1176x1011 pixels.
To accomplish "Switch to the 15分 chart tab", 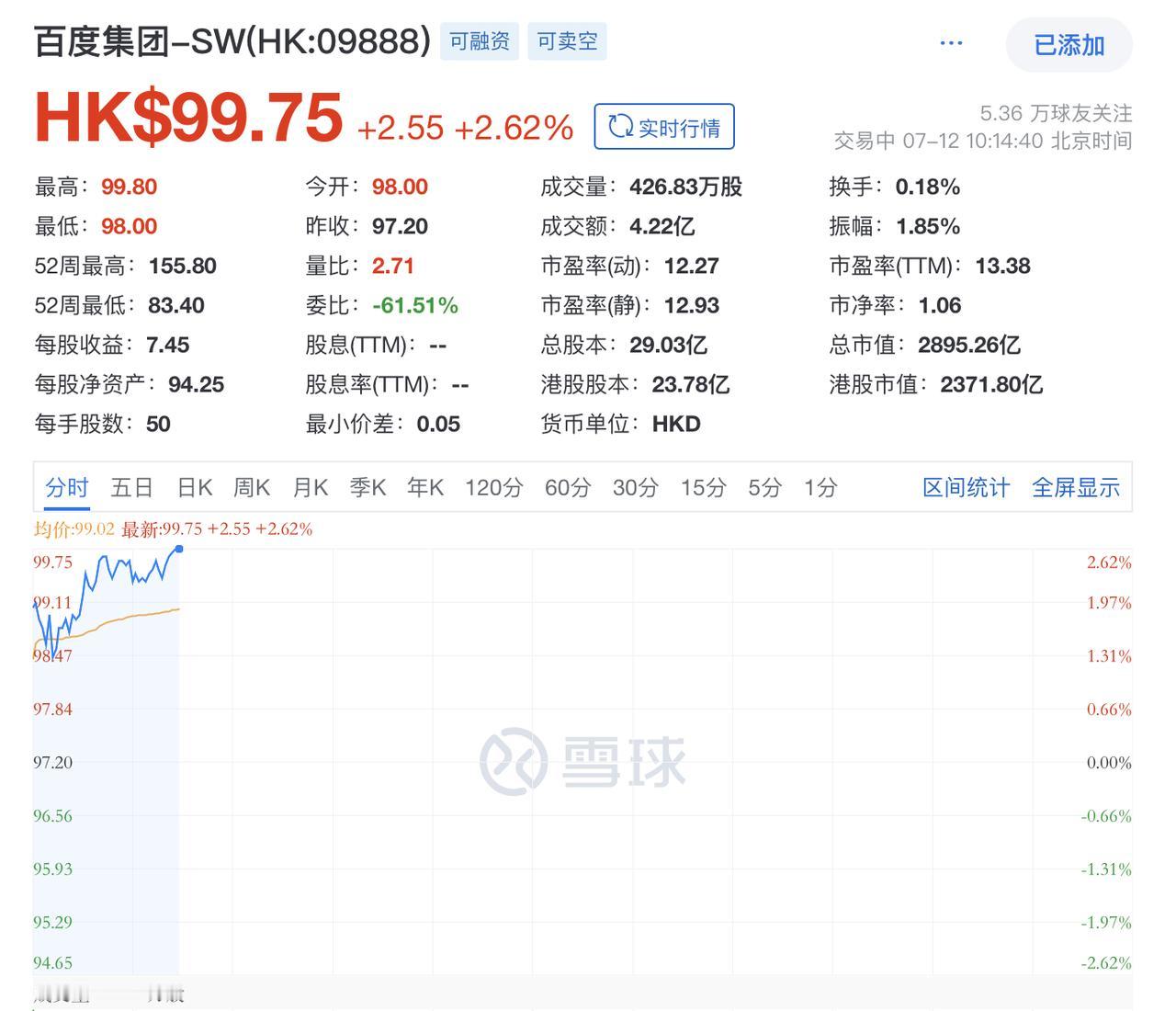I will (x=704, y=487).
